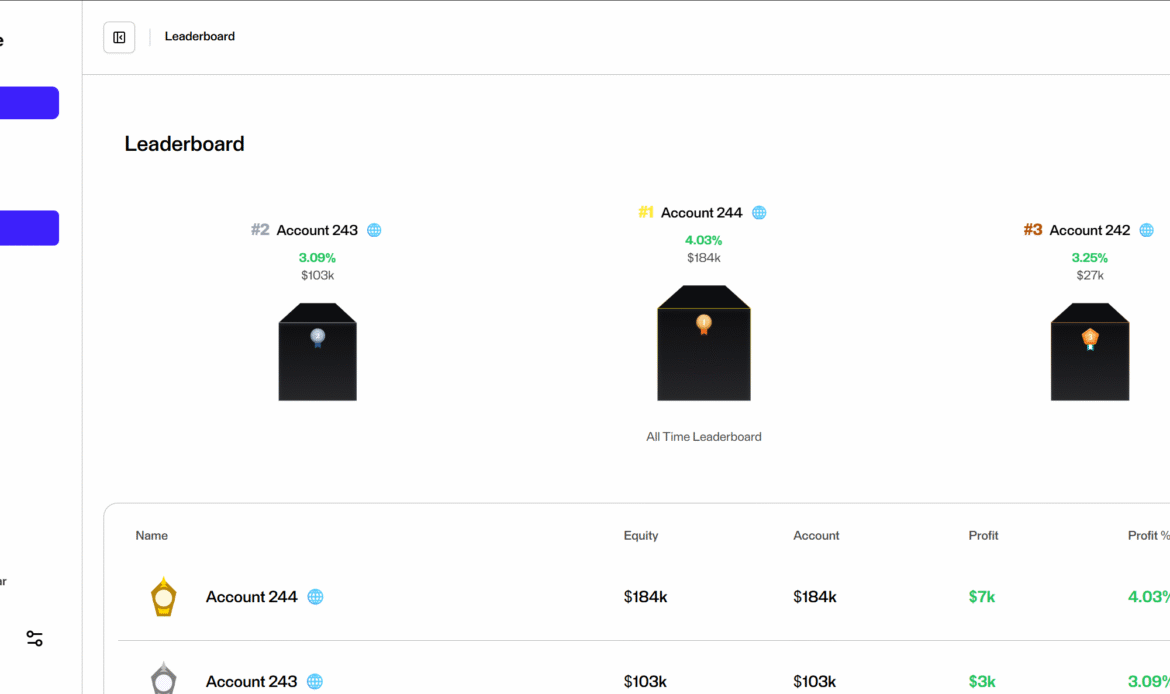Click the #2 podium block for Account 243
This screenshot has height=694, width=1170.
(317, 360)
